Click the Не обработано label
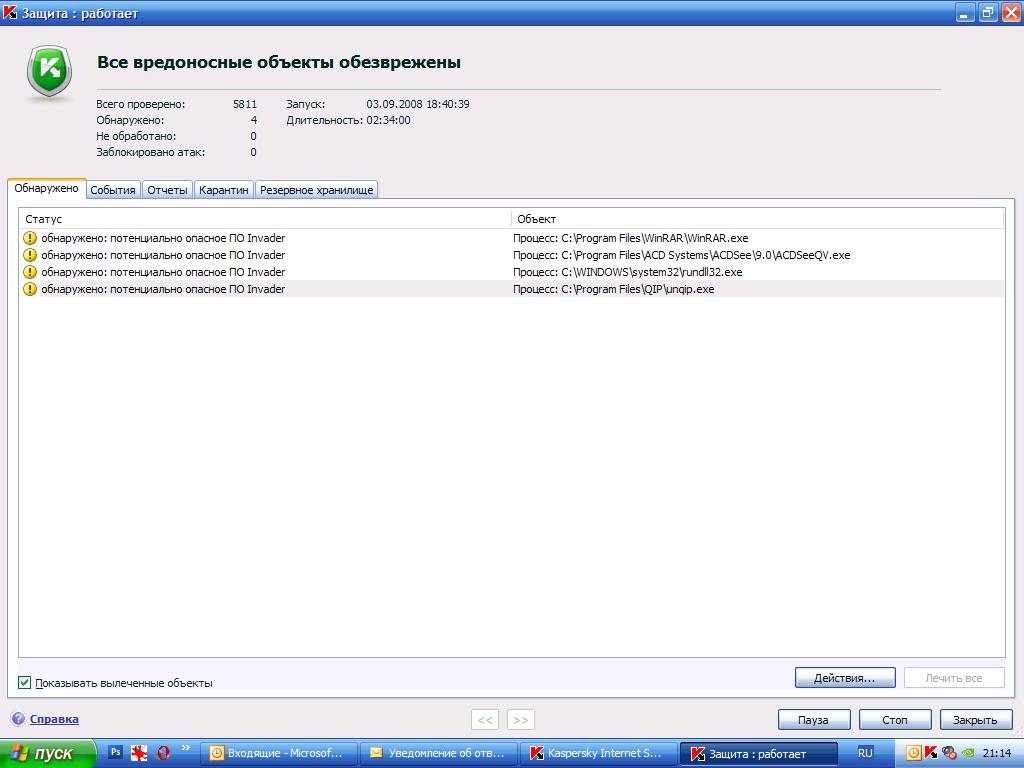Image resolution: width=1024 pixels, height=768 pixels. (x=136, y=136)
